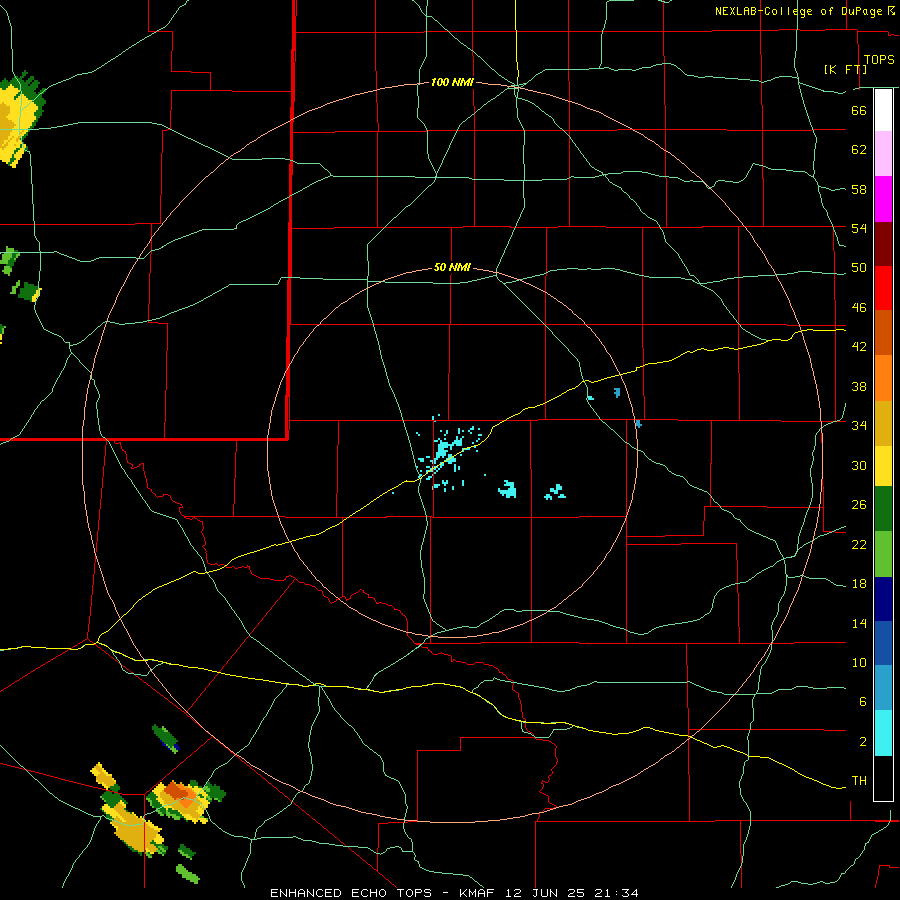Viewport: 900px width, 900px height.
Task: Click the yellow storm echo at northwest edge
Action: point(18,119)
